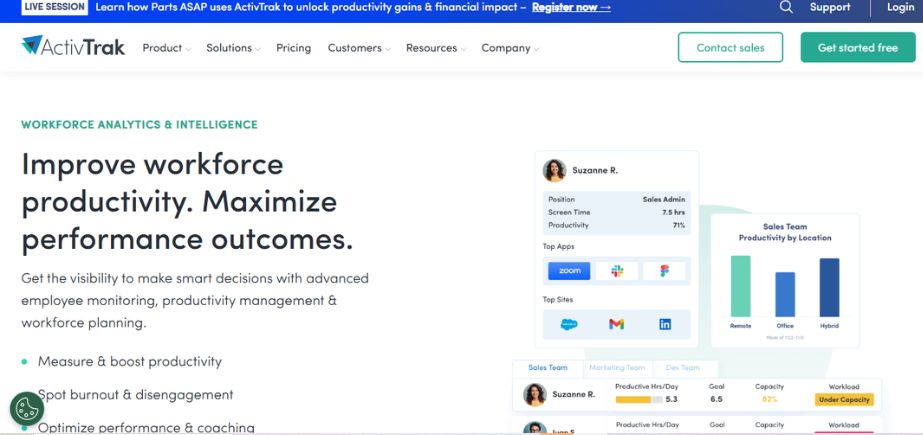Click the 'Top Apps' label

[558, 247]
